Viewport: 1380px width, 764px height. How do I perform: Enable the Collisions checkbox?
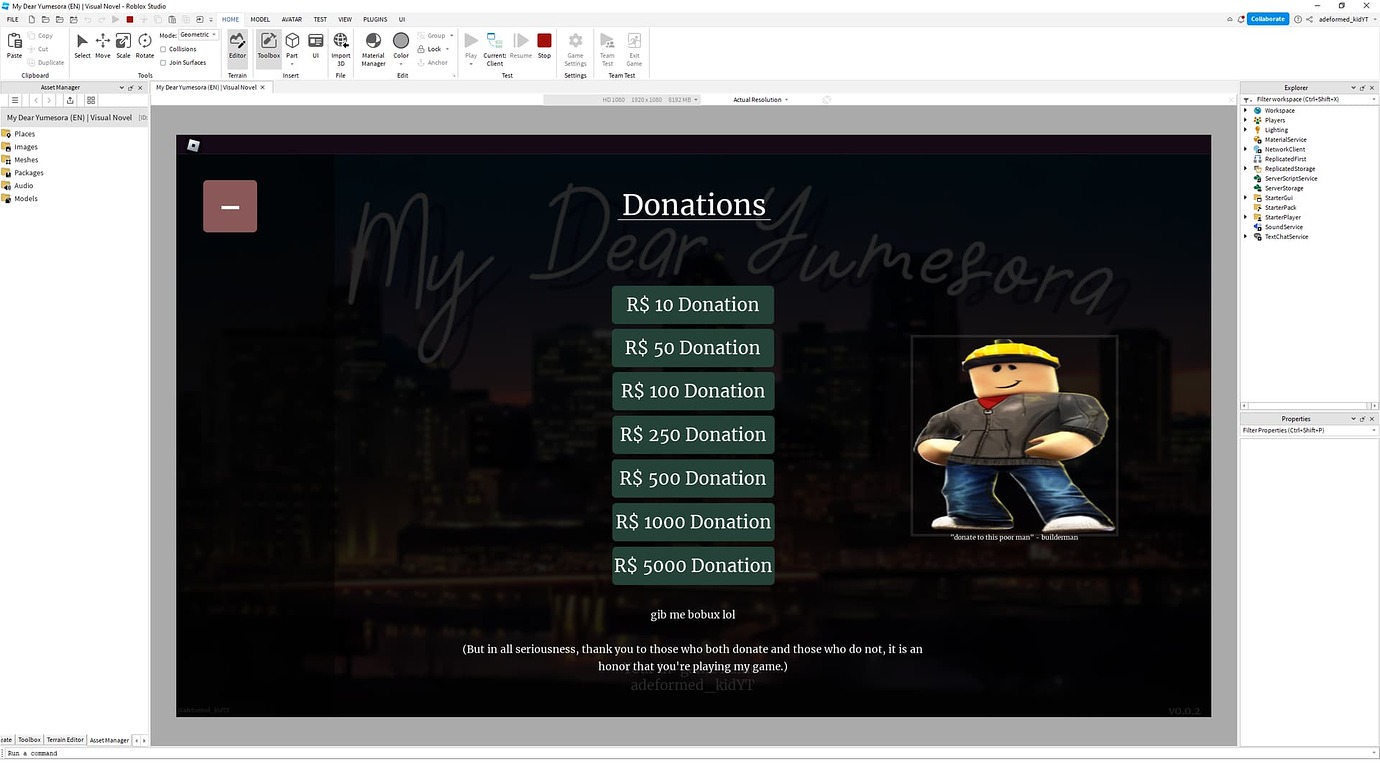[162, 48]
